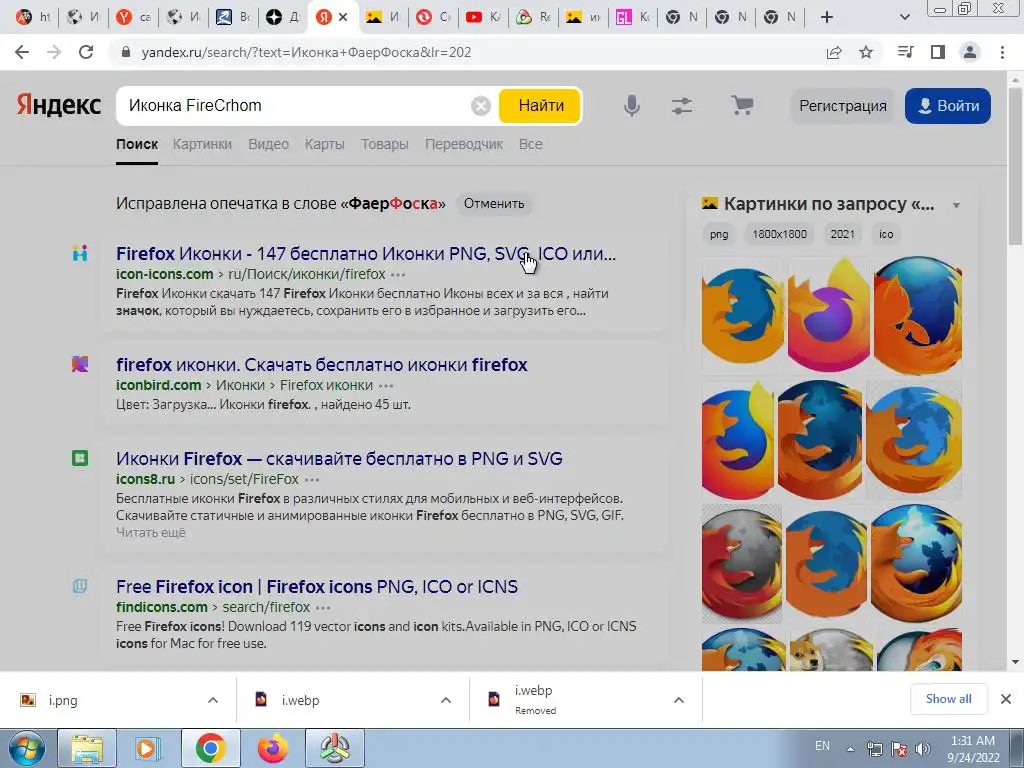Open the media control icon in toolbar

click(x=905, y=52)
